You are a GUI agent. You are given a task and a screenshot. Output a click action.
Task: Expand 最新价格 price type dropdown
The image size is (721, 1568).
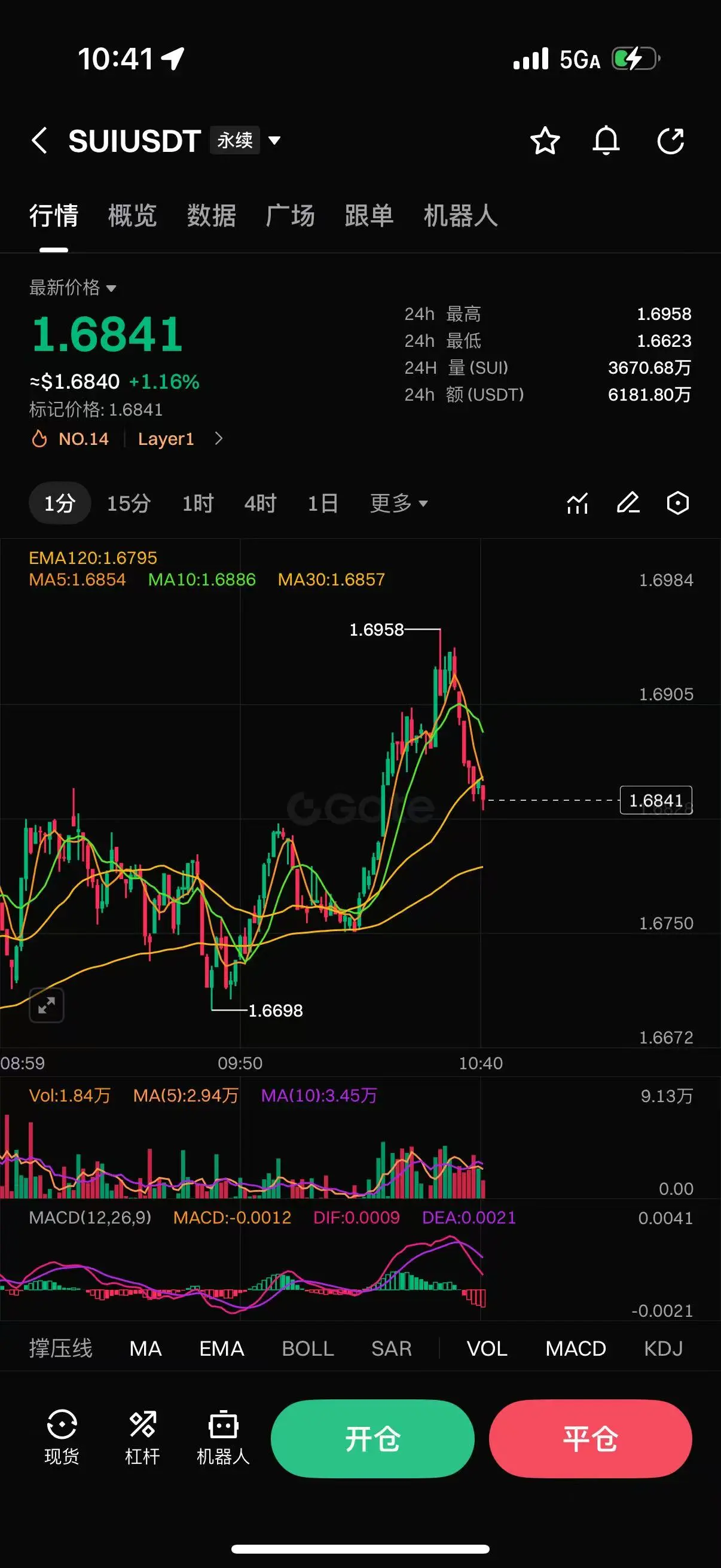[x=73, y=287]
